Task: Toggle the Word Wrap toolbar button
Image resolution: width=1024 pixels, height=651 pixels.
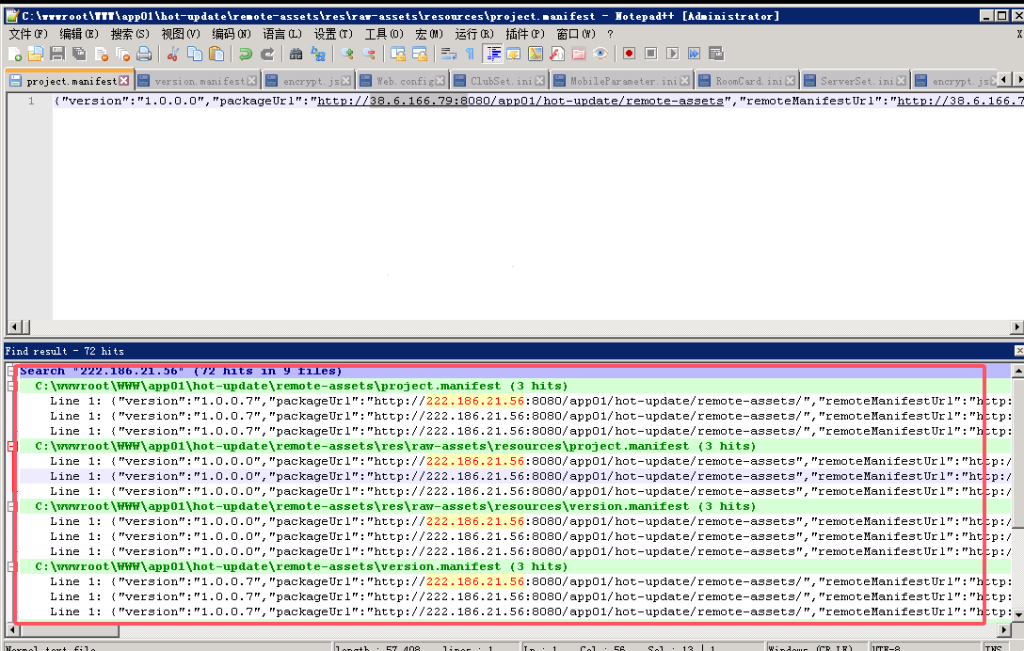Action: pyautogui.click(x=448, y=54)
